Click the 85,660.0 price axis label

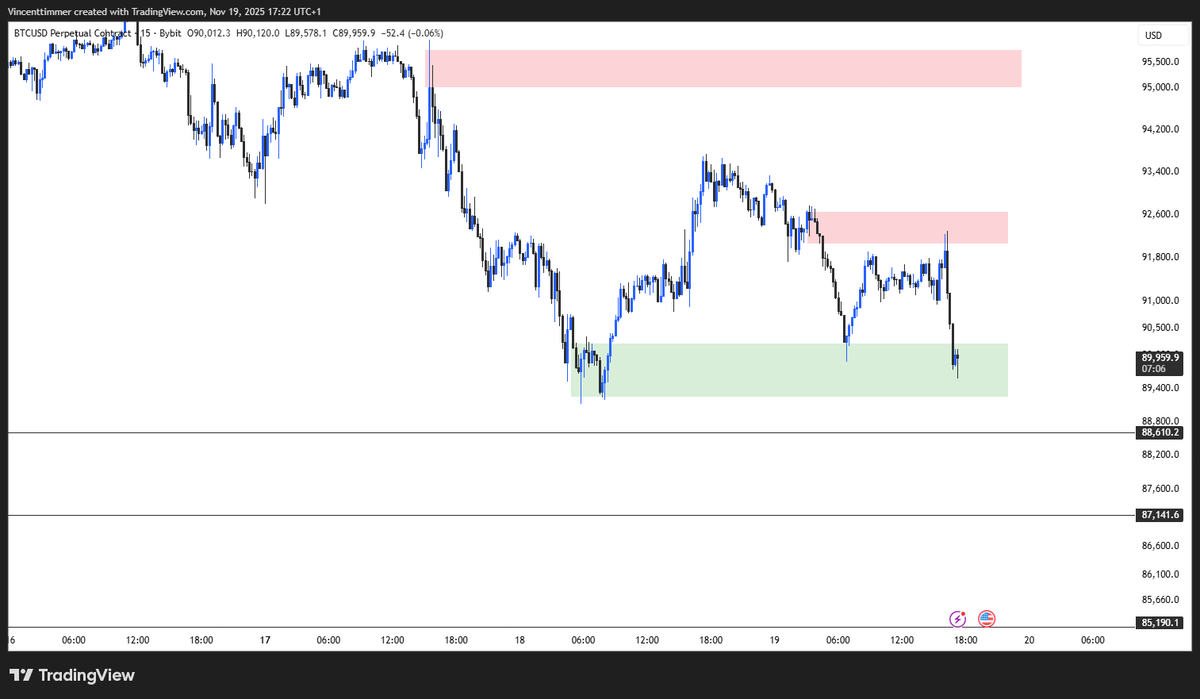pyautogui.click(x=1160, y=599)
